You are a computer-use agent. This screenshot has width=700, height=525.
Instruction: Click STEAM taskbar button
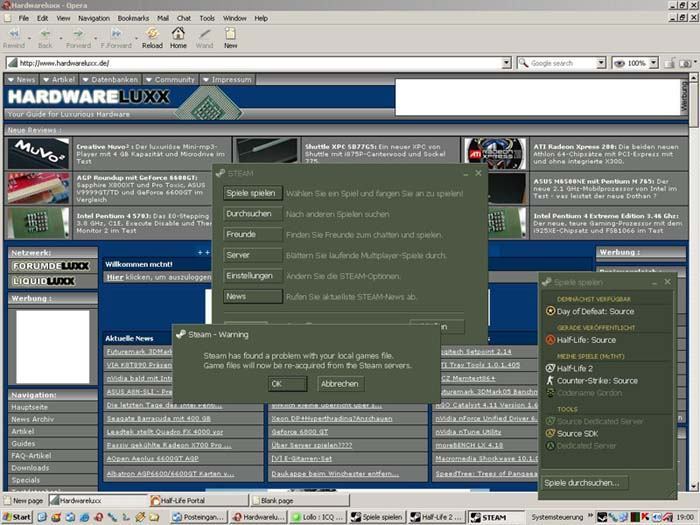496,517
